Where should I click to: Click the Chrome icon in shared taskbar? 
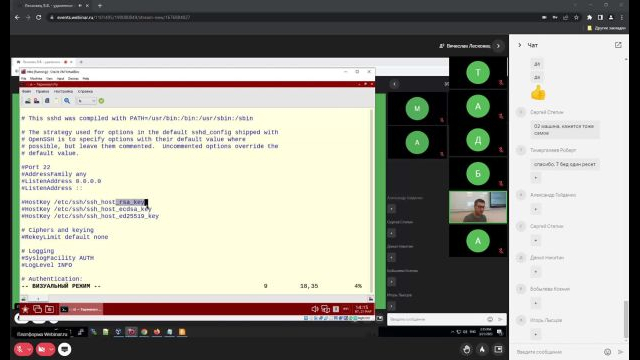click(144, 332)
